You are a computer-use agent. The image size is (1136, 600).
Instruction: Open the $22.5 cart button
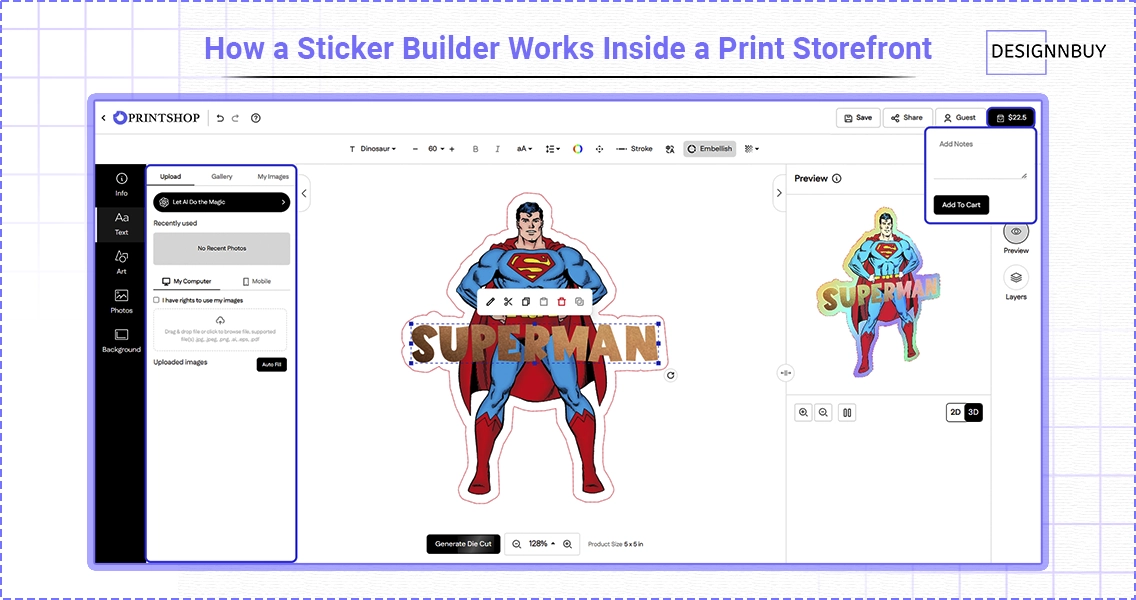[1011, 117]
